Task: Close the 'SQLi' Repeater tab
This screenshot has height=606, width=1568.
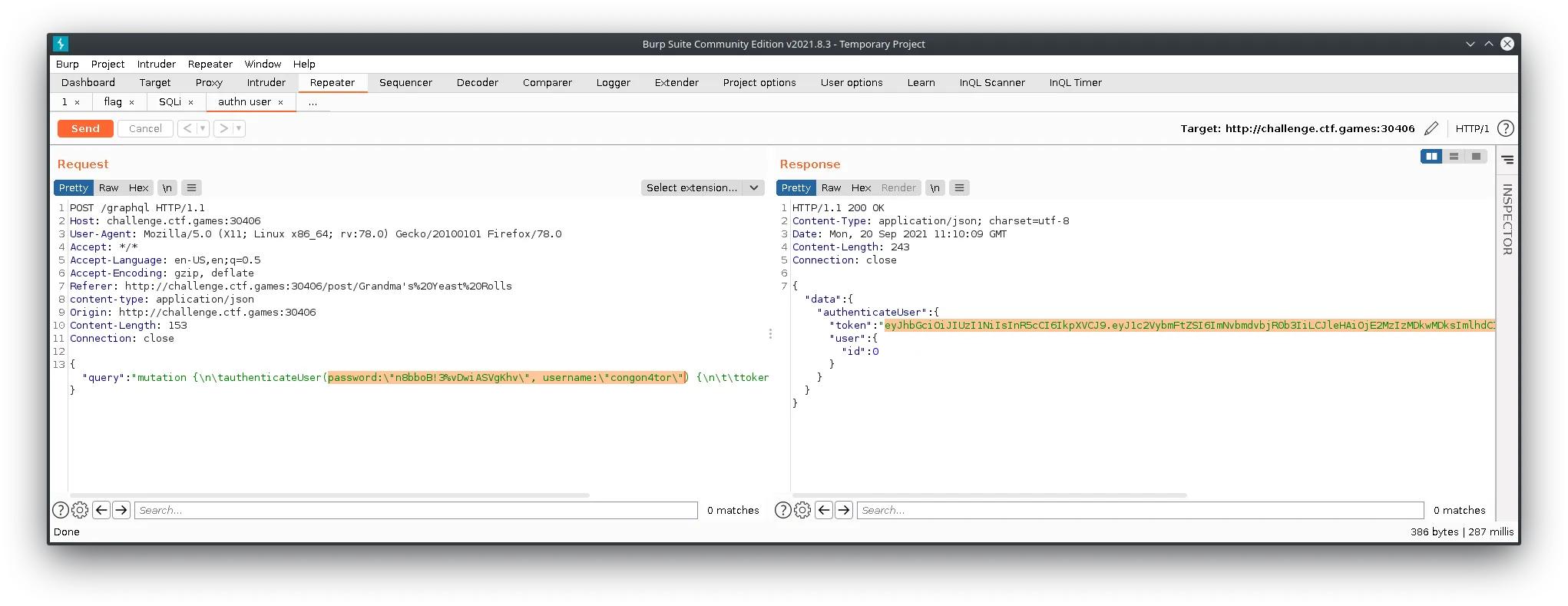Action: point(191,102)
